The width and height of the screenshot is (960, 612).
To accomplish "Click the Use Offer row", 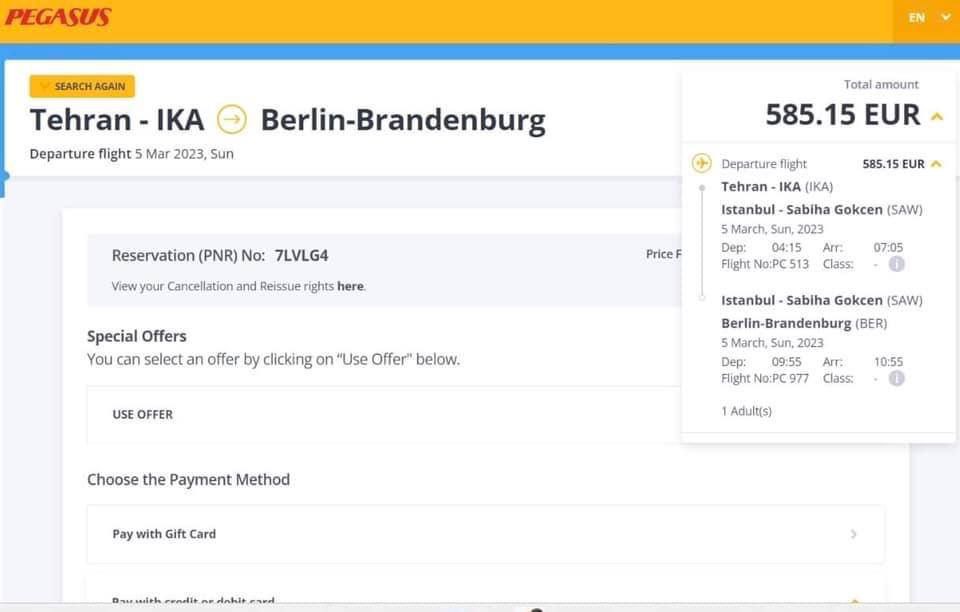I will point(142,414).
